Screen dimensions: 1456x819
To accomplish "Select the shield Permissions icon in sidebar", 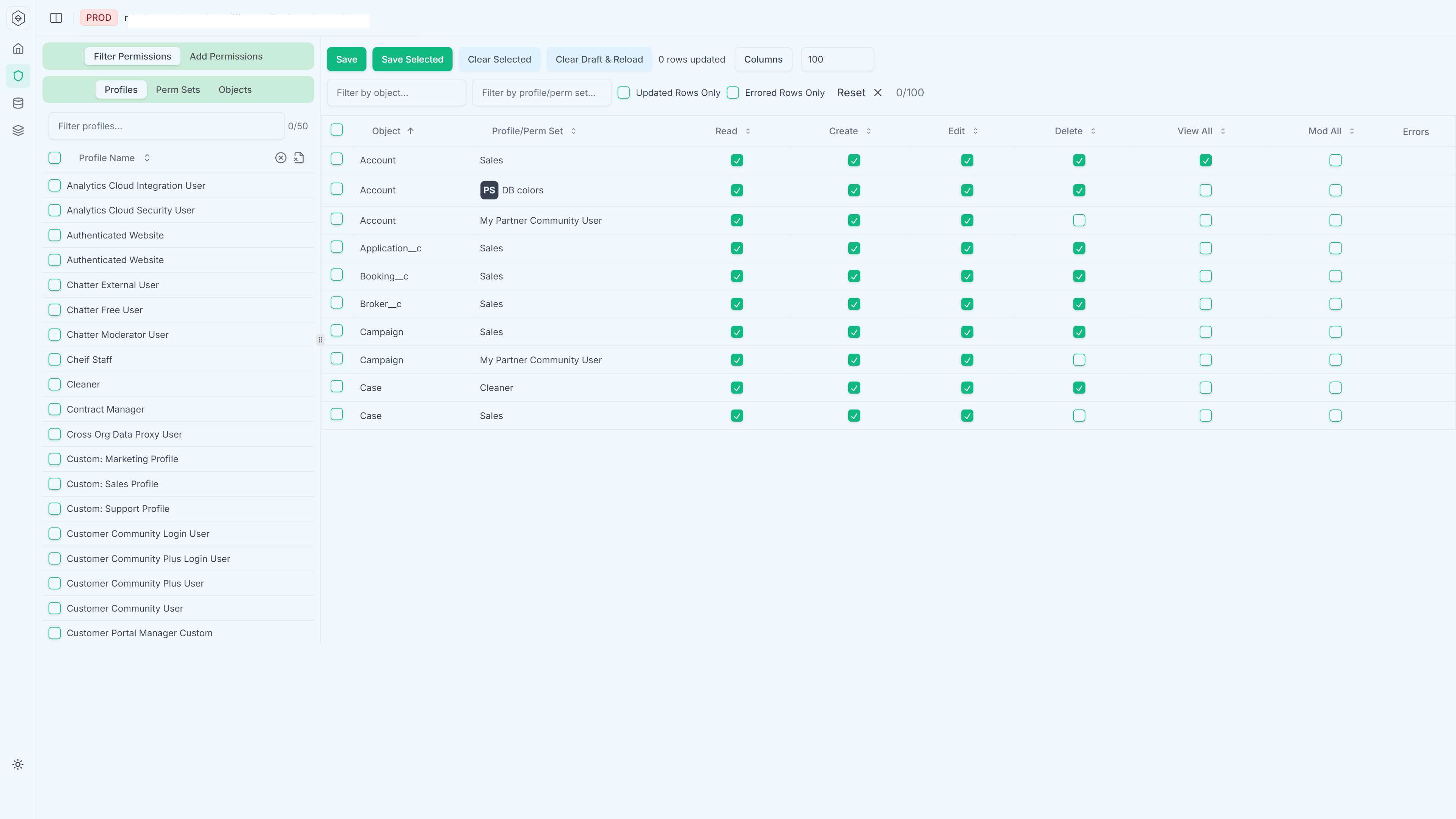I will coord(18,75).
